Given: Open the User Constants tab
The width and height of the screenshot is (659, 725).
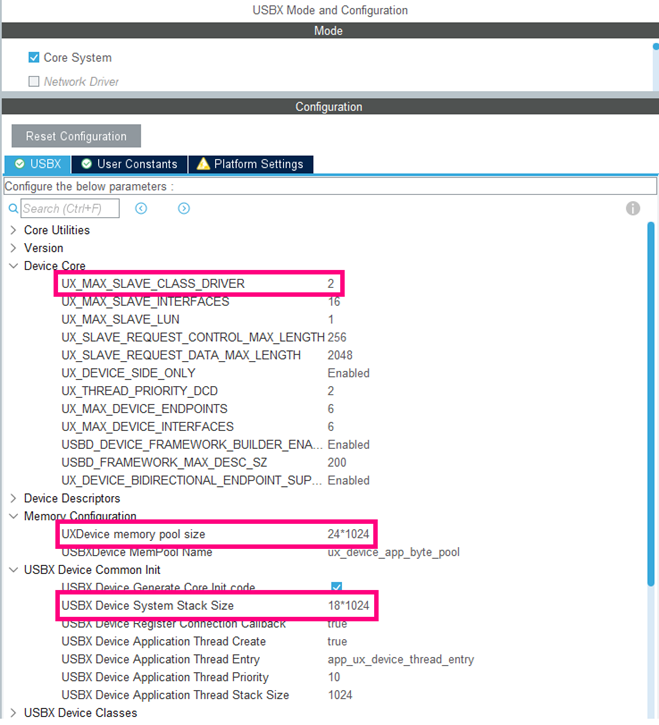Looking at the screenshot, I should (x=129, y=164).
